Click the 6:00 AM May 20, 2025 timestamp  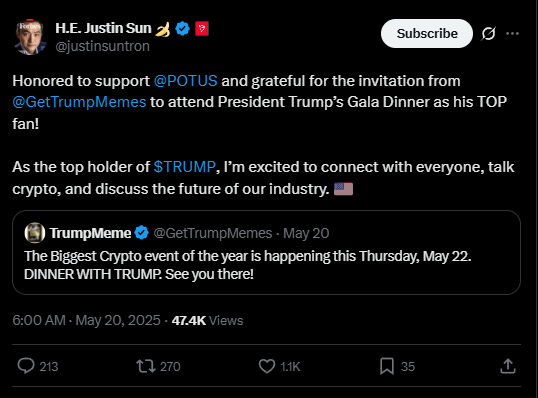(86, 320)
